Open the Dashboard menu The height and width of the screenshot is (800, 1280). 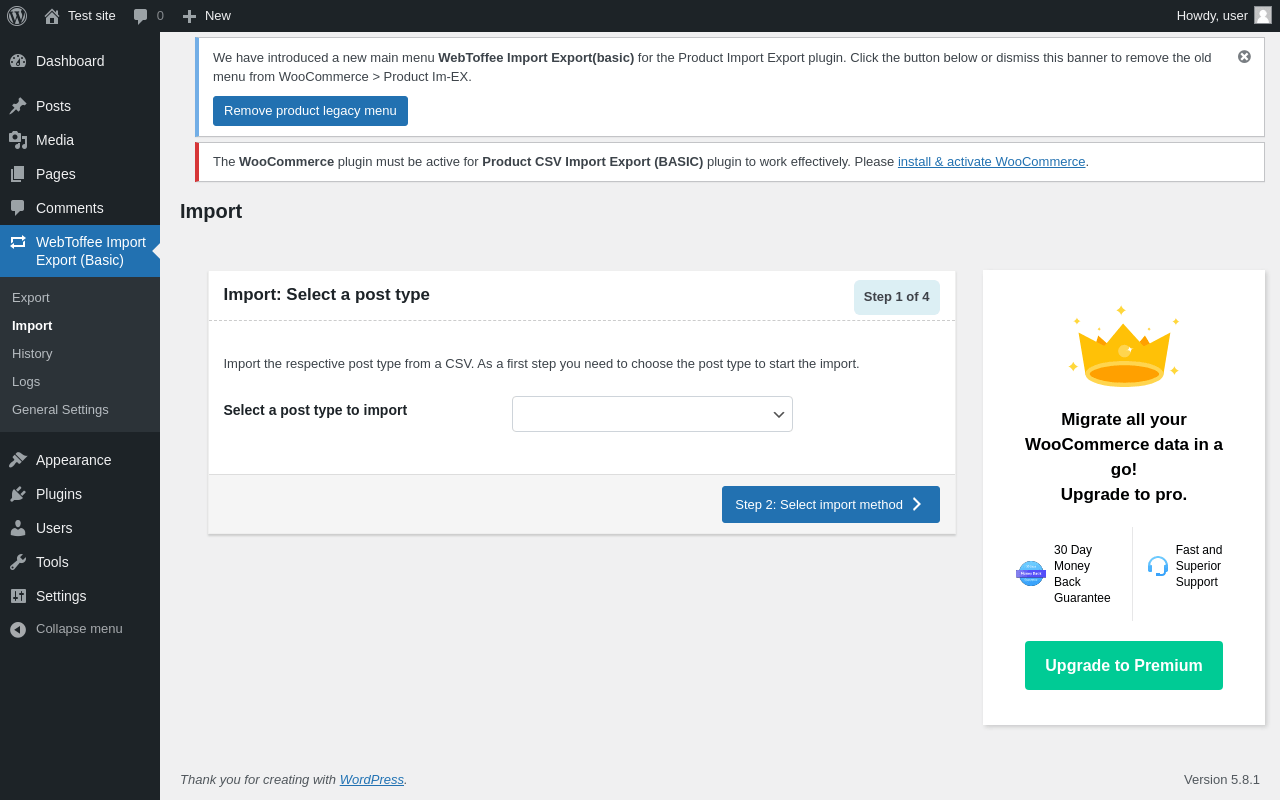tap(80, 61)
